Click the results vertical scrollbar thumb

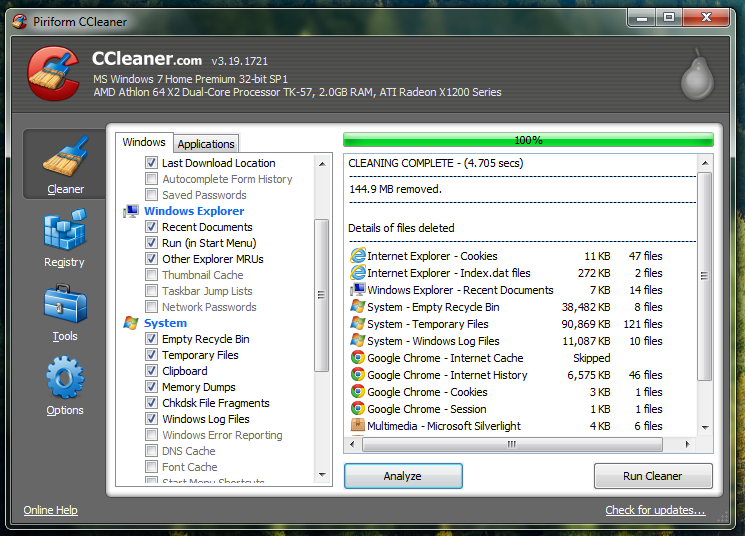point(704,276)
